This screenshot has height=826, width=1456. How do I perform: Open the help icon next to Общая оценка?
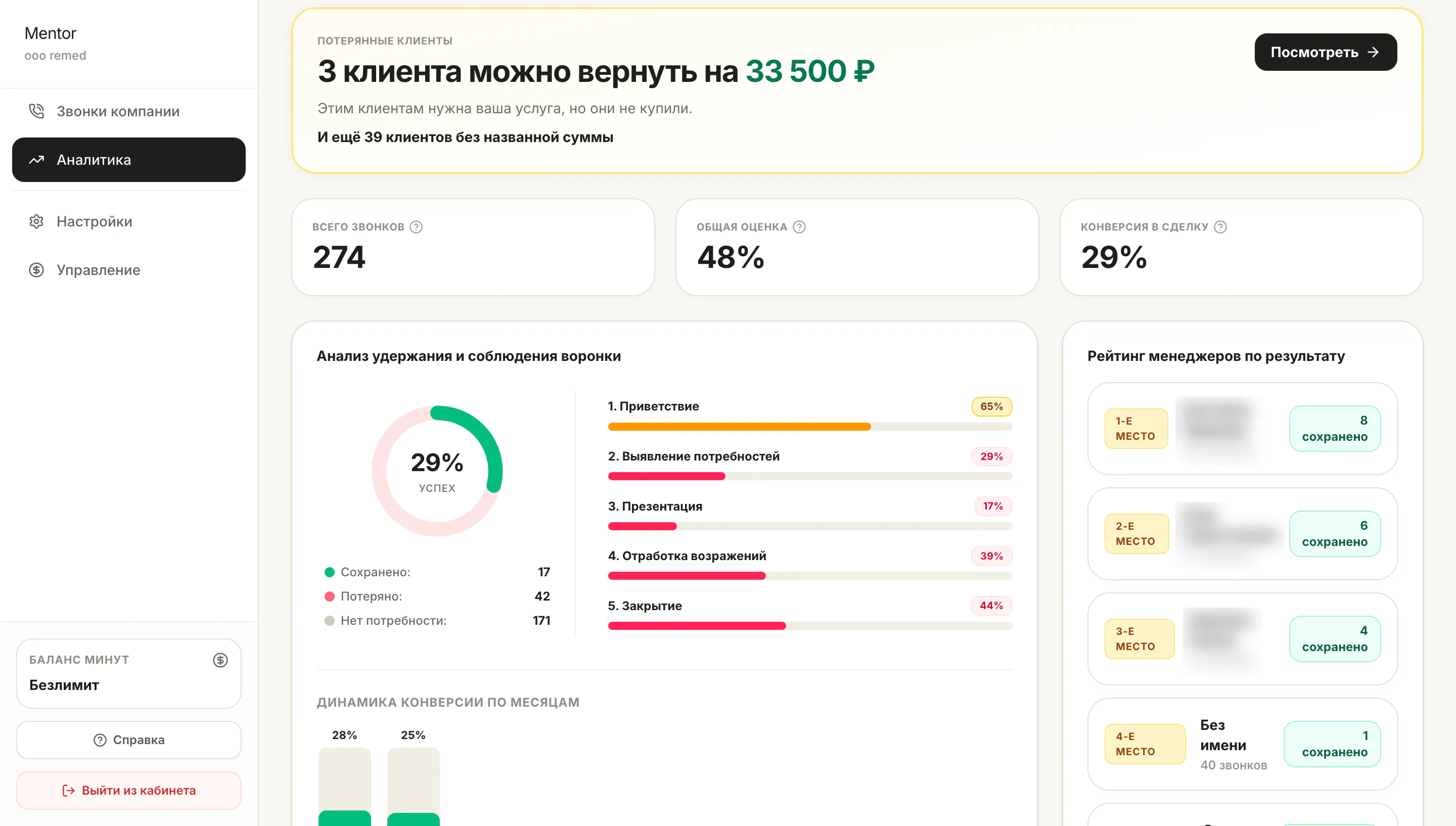tap(799, 227)
